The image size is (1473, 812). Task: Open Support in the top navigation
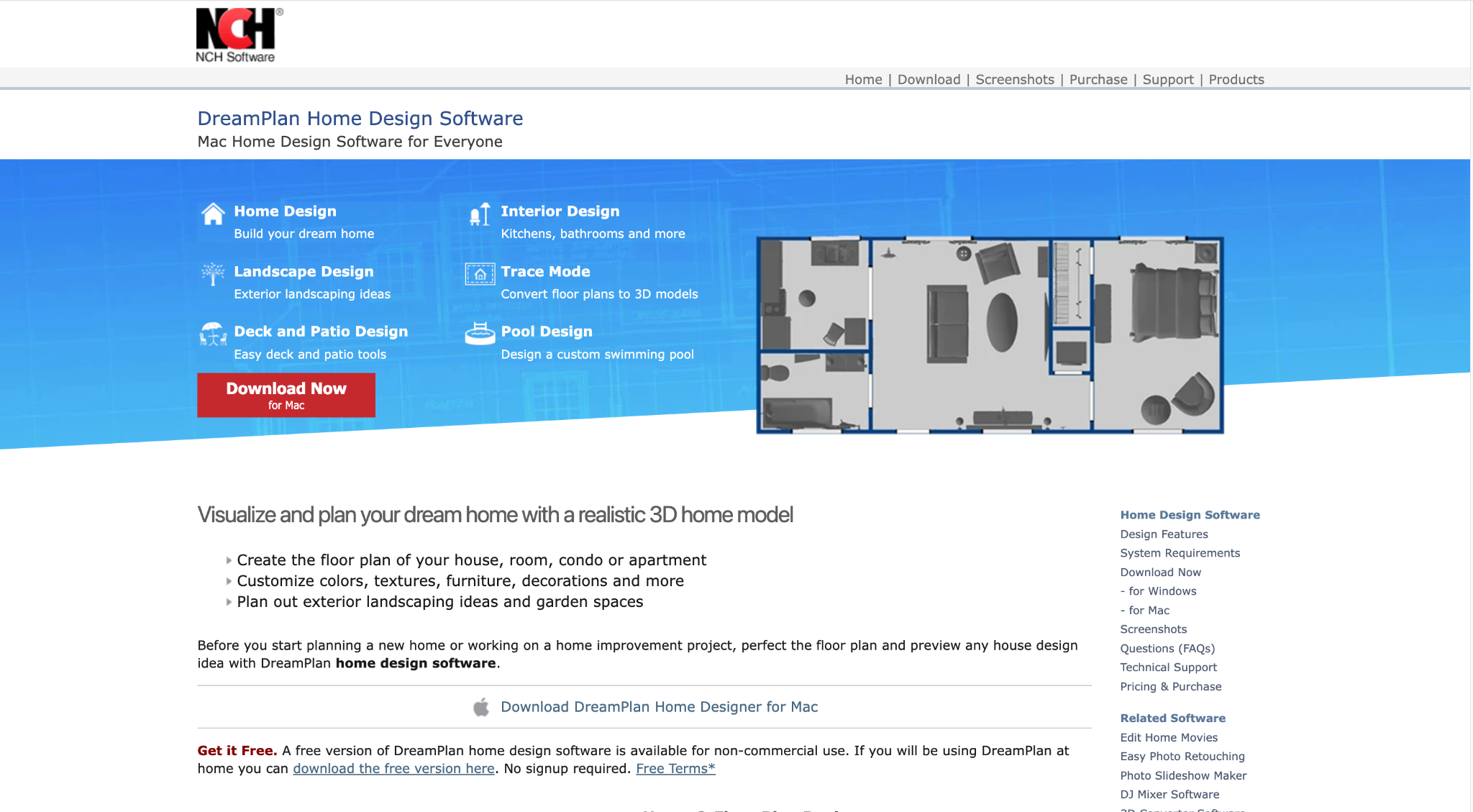click(1168, 79)
